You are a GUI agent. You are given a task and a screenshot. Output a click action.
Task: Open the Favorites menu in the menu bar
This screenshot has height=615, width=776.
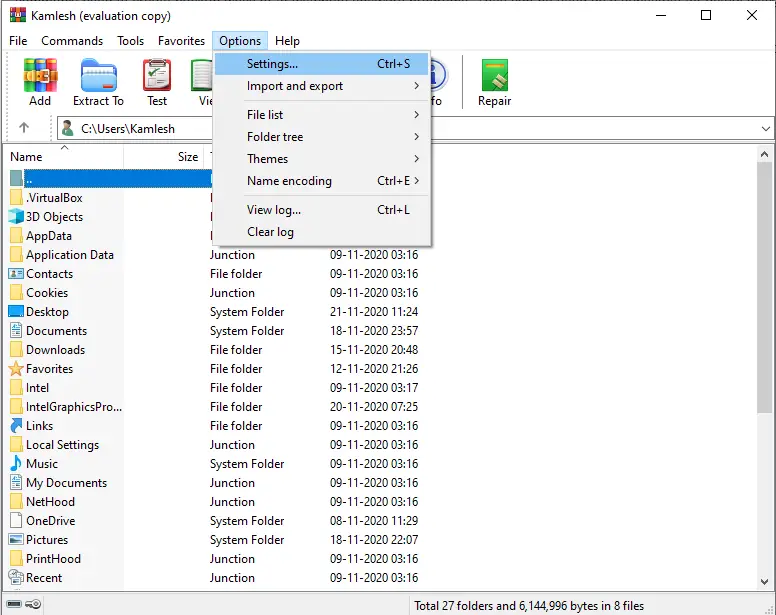tap(181, 41)
